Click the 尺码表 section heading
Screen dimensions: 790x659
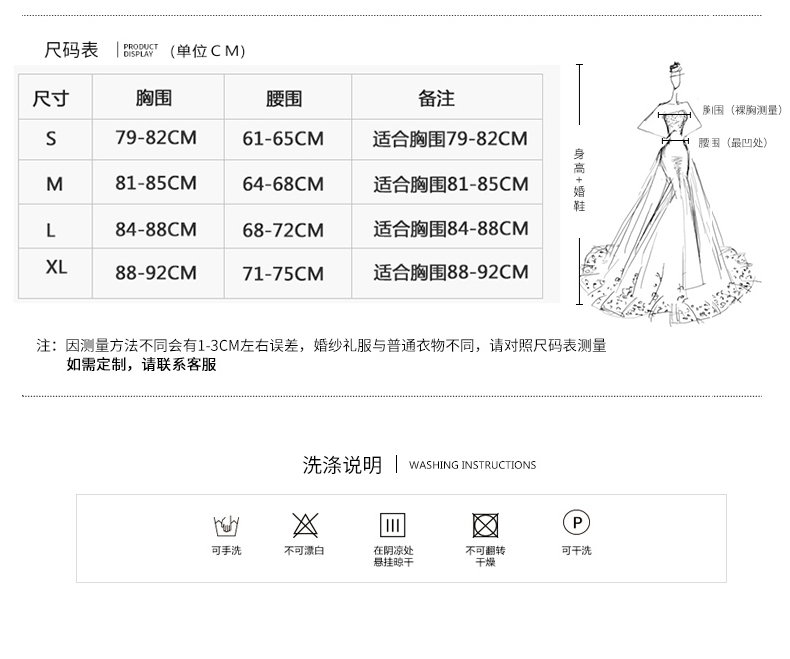71,50
